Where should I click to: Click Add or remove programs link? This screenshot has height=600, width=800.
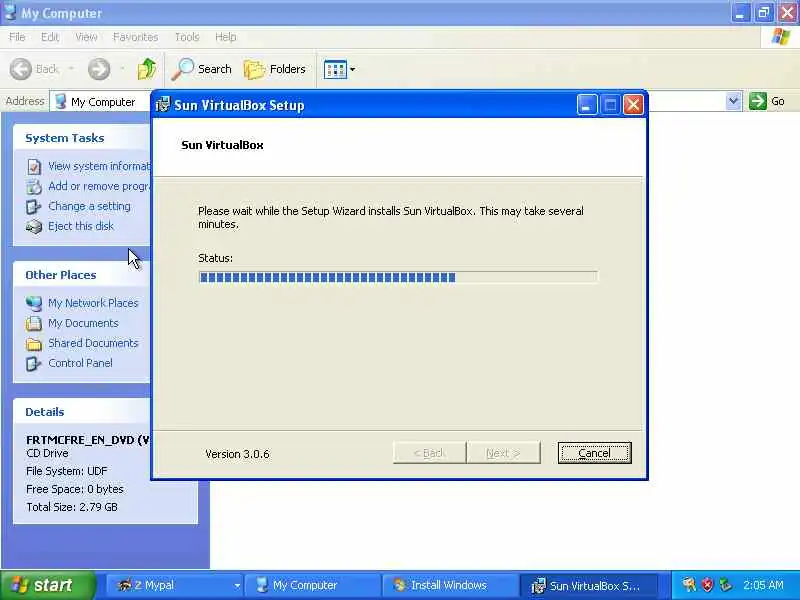[99, 186]
